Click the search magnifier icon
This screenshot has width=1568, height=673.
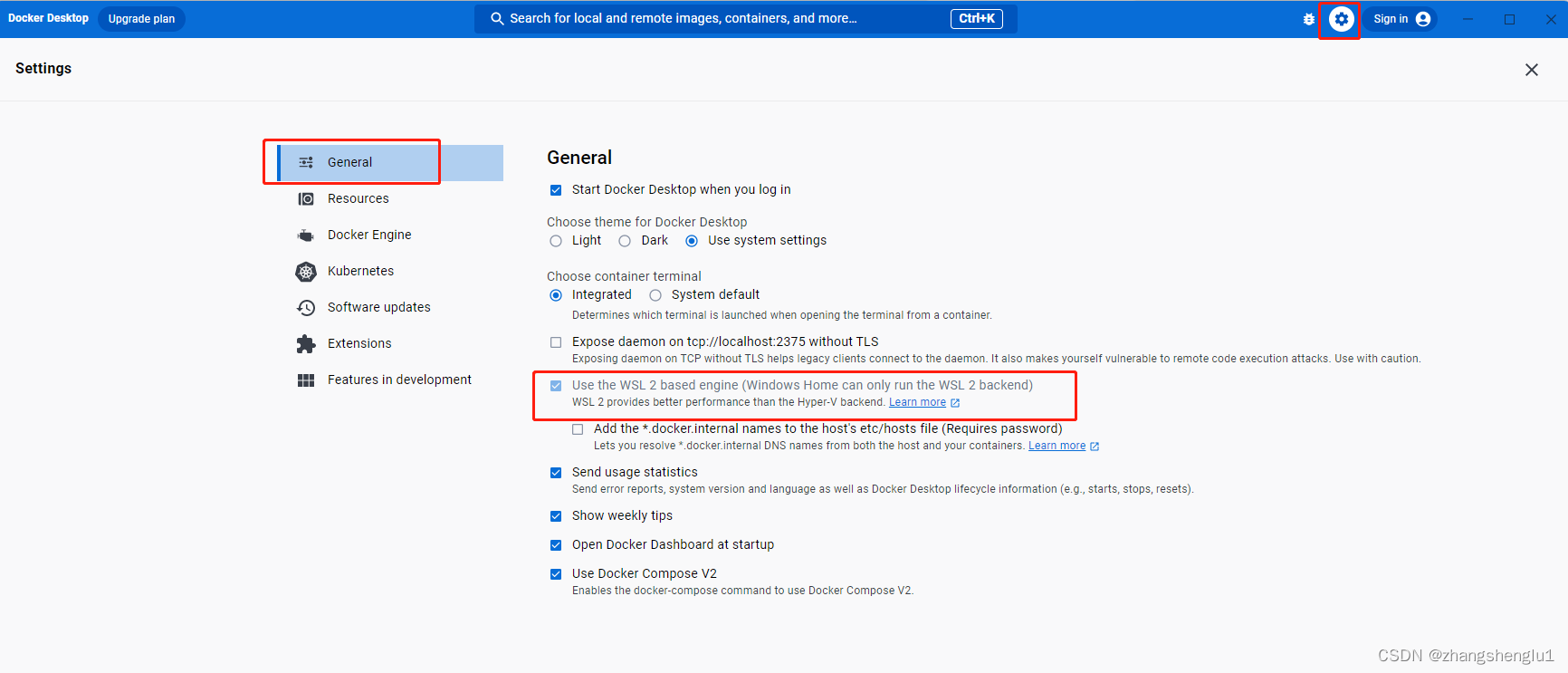pos(497,18)
